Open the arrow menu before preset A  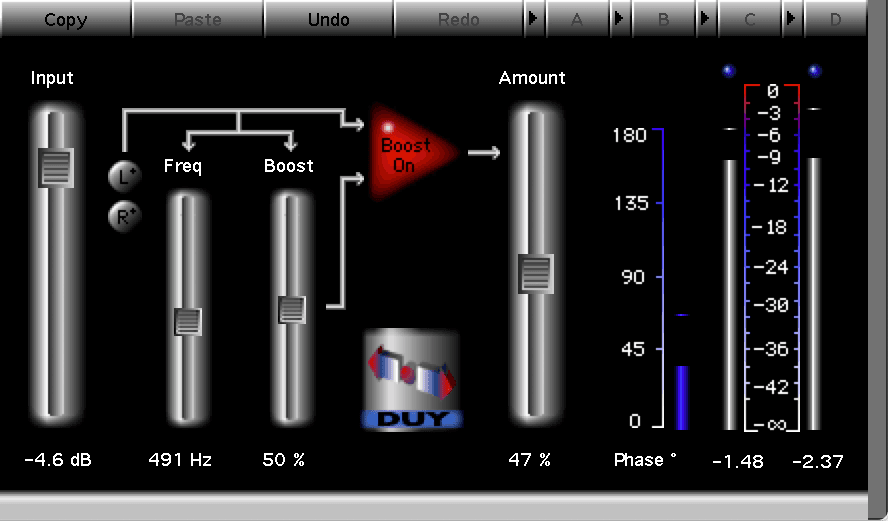click(x=533, y=18)
